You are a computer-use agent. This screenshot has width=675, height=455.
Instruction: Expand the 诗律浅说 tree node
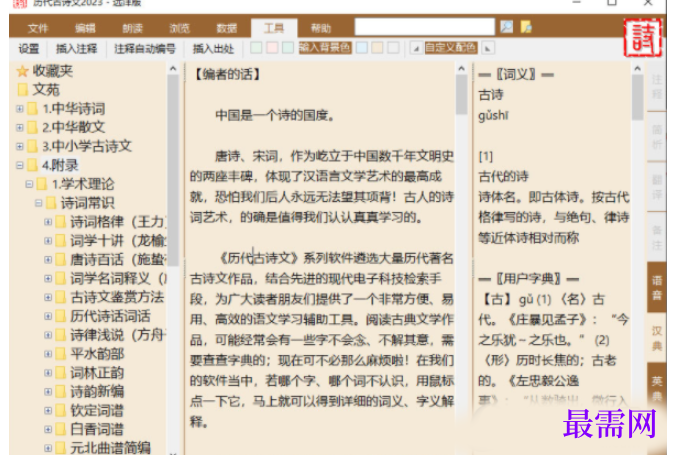coord(48,335)
